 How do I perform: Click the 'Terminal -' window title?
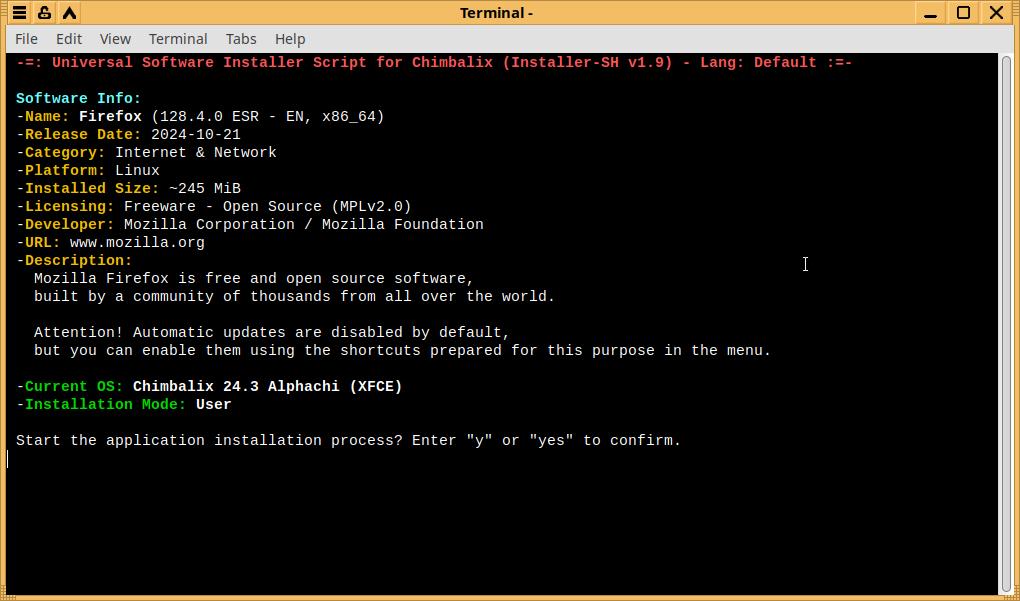[496, 13]
